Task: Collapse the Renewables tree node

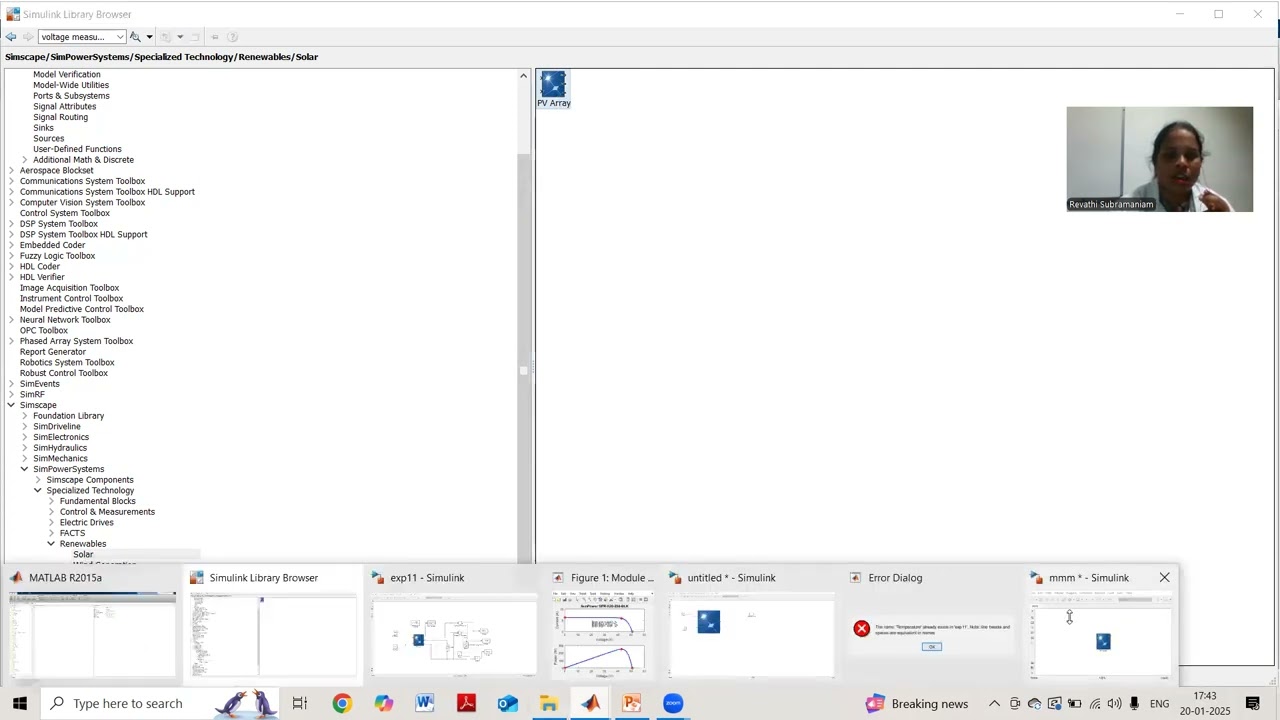Action: coord(51,544)
